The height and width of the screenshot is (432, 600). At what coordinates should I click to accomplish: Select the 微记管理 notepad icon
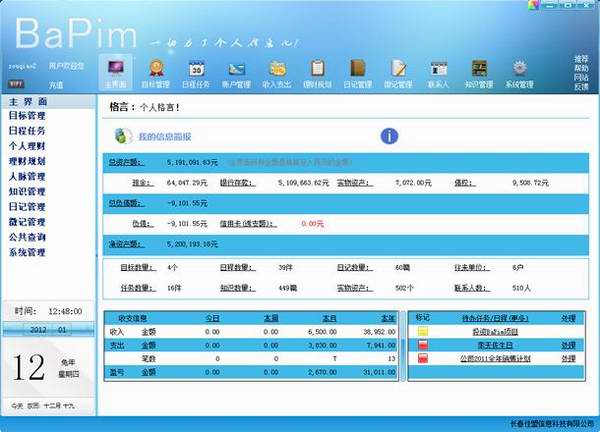tap(398, 70)
